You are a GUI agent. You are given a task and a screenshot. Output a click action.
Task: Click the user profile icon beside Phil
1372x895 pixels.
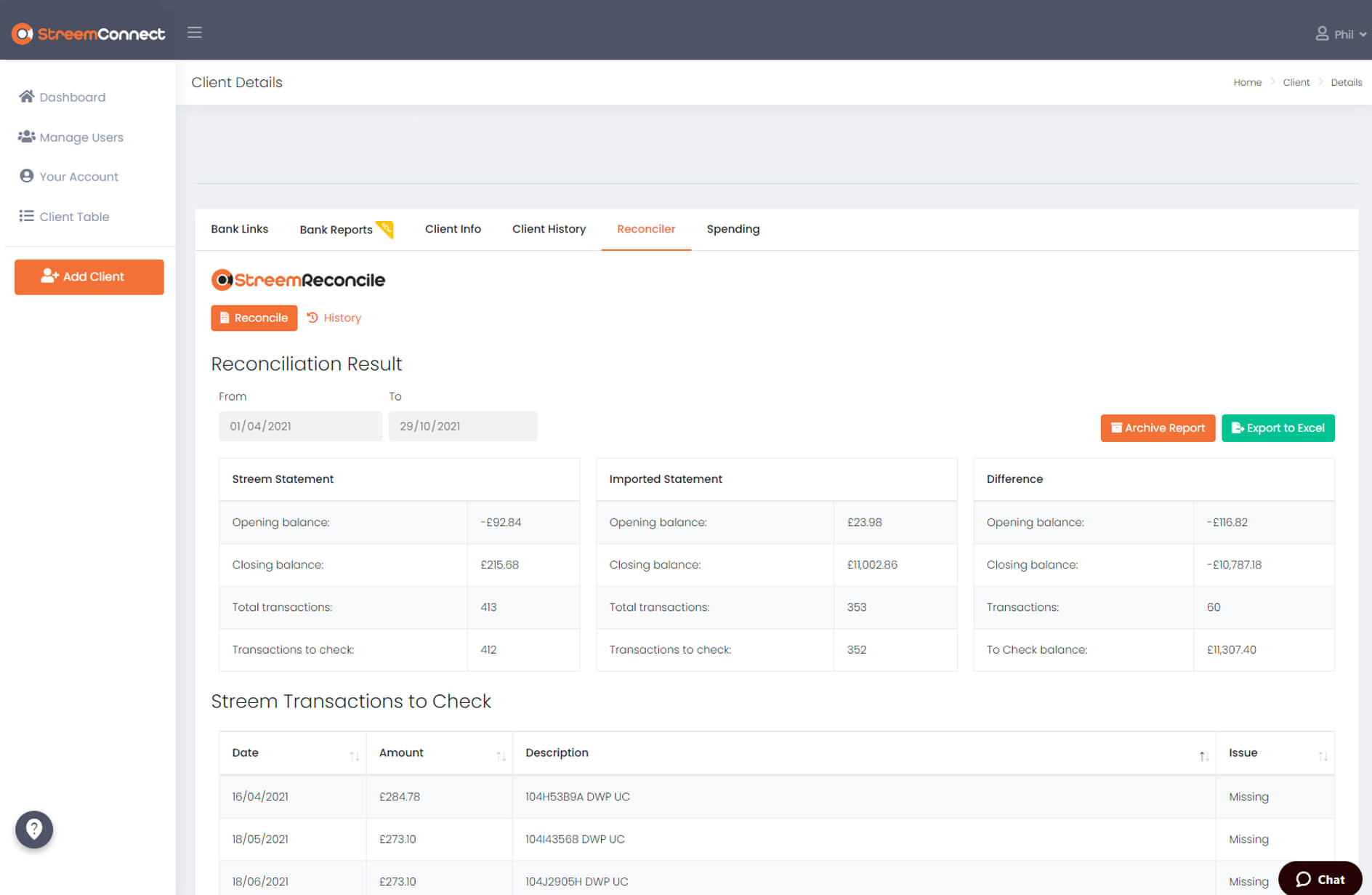[x=1322, y=33]
